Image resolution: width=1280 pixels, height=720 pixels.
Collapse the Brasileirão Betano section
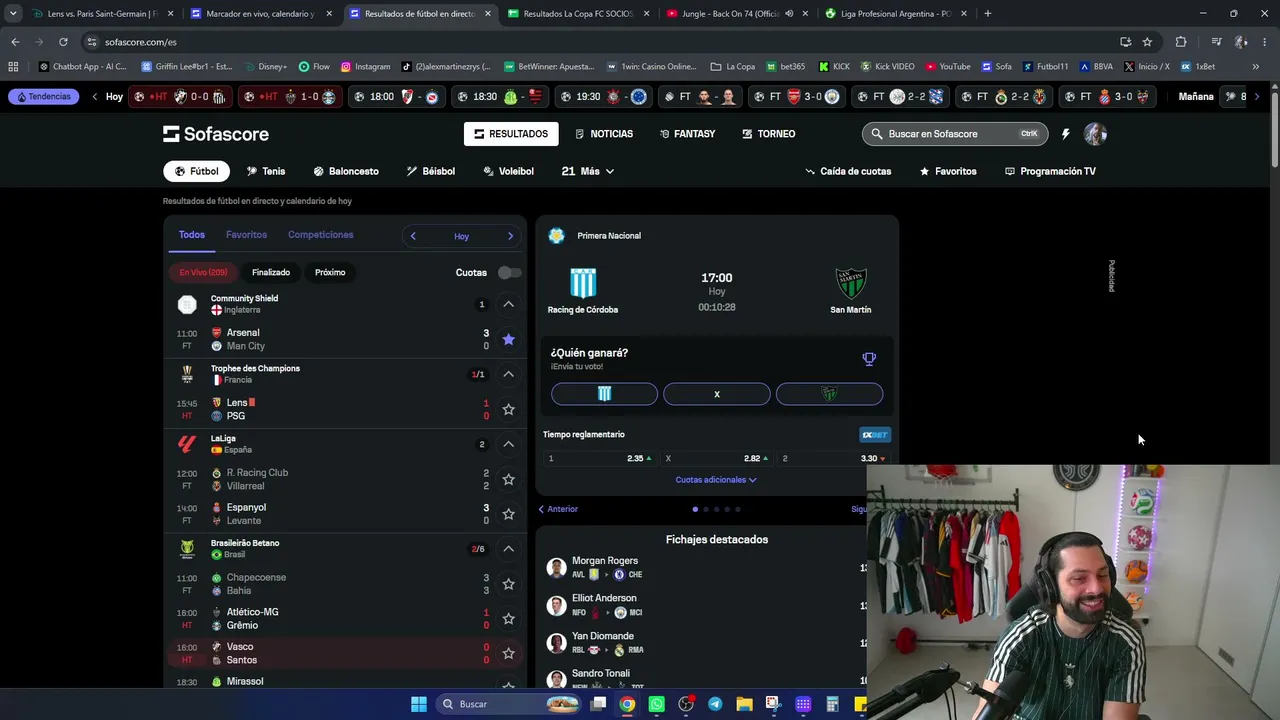coord(508,549)
